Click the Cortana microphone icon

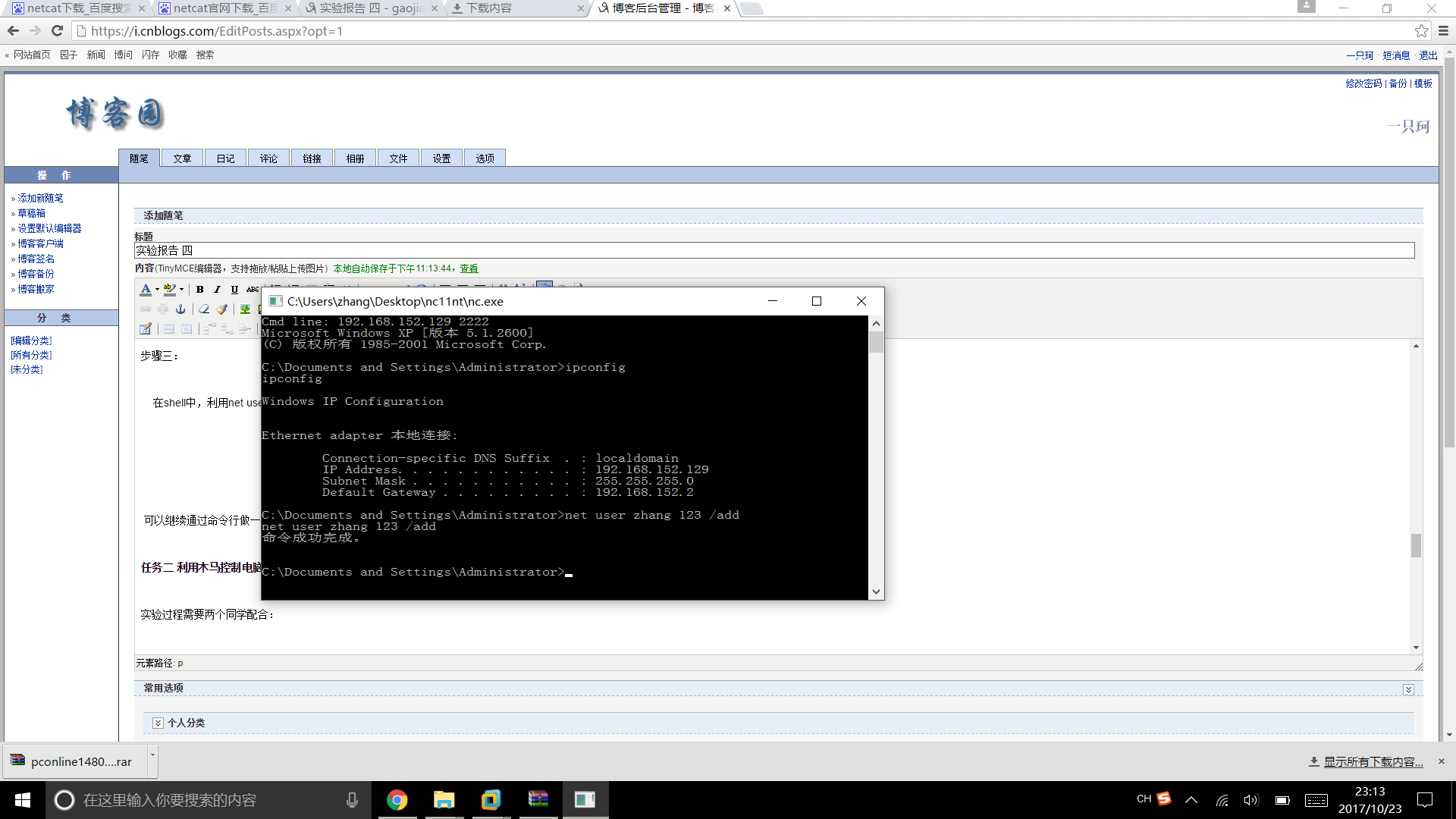coord(352,800)
